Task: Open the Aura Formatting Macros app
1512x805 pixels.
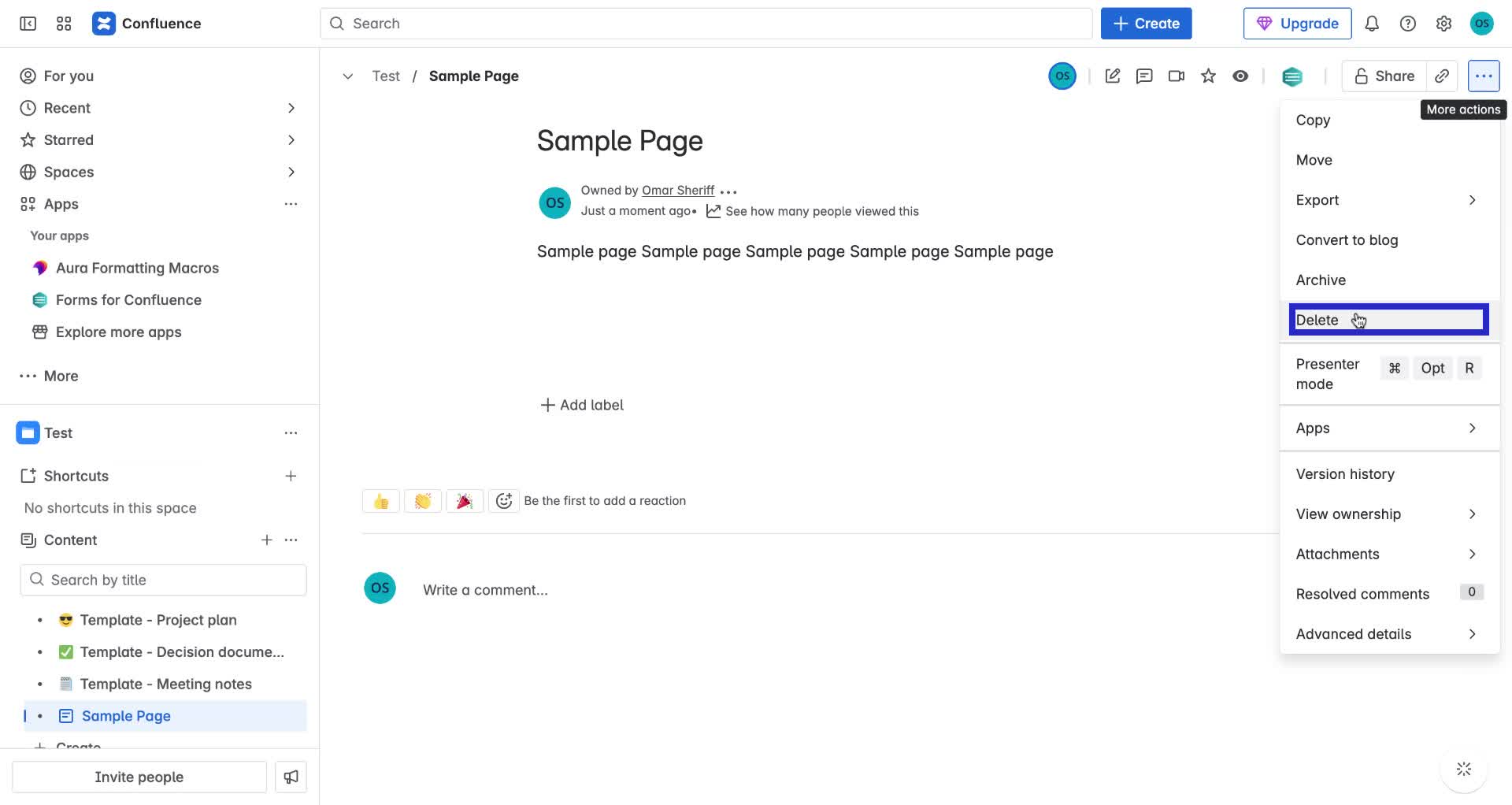Action: click(x=137, y=268)
